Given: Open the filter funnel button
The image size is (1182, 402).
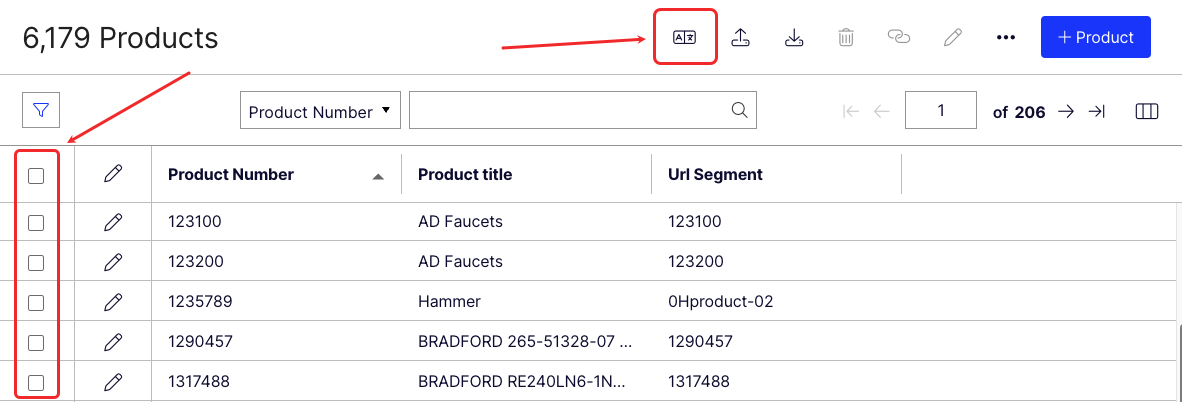Looking at the screenshot, I should pyautogui.click(x=42, y=110).
